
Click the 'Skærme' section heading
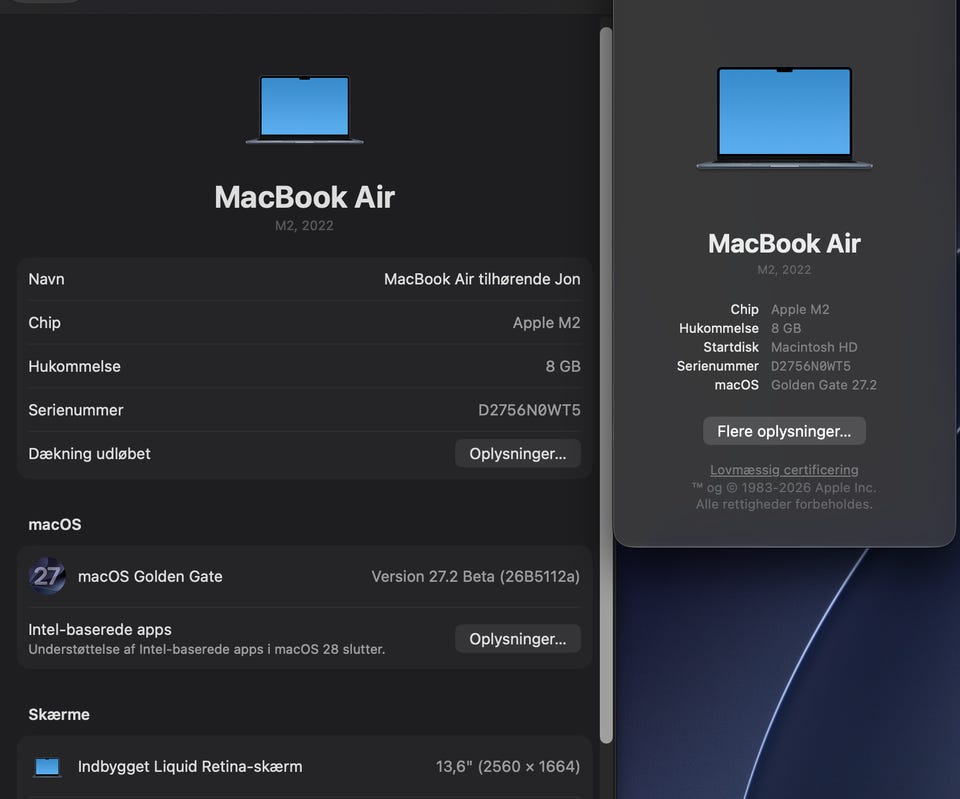pos(59,715)
